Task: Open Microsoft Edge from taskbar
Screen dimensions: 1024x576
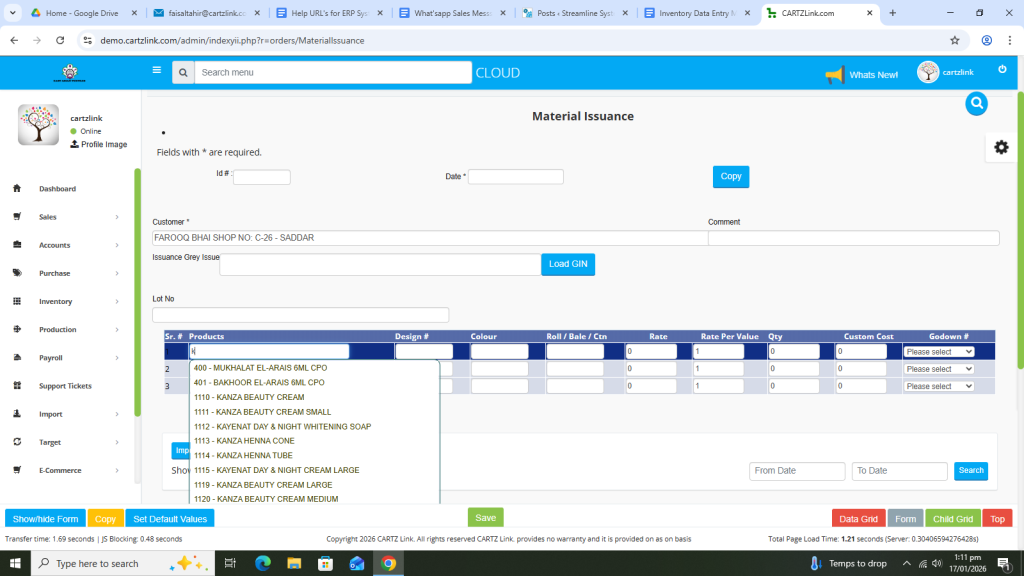Action: click(x=263, y=563)
